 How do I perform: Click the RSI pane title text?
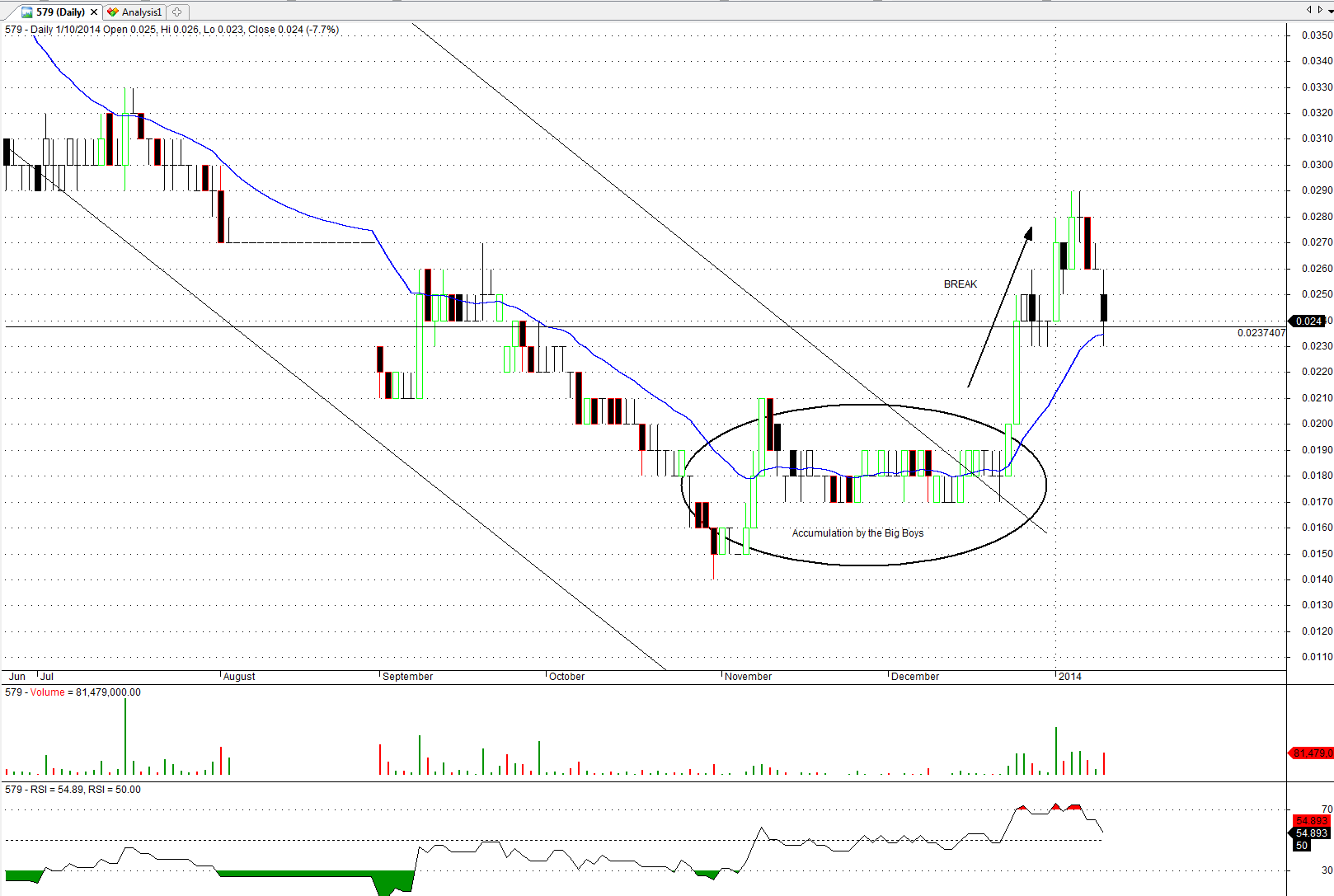coord(73,790)
